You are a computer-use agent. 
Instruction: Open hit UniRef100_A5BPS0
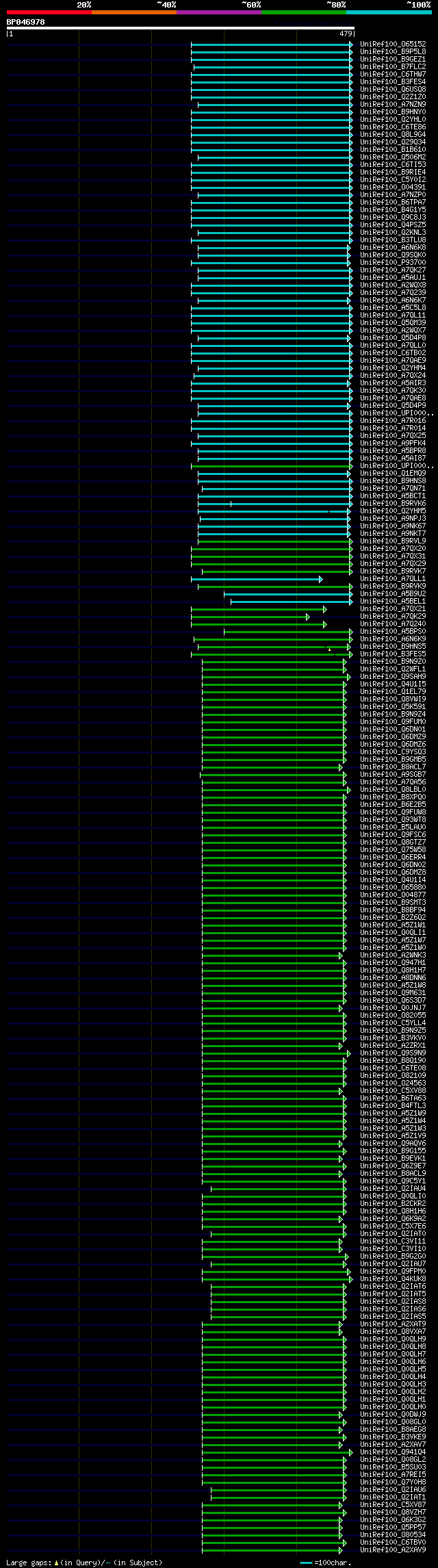click(x=393, y=632)
